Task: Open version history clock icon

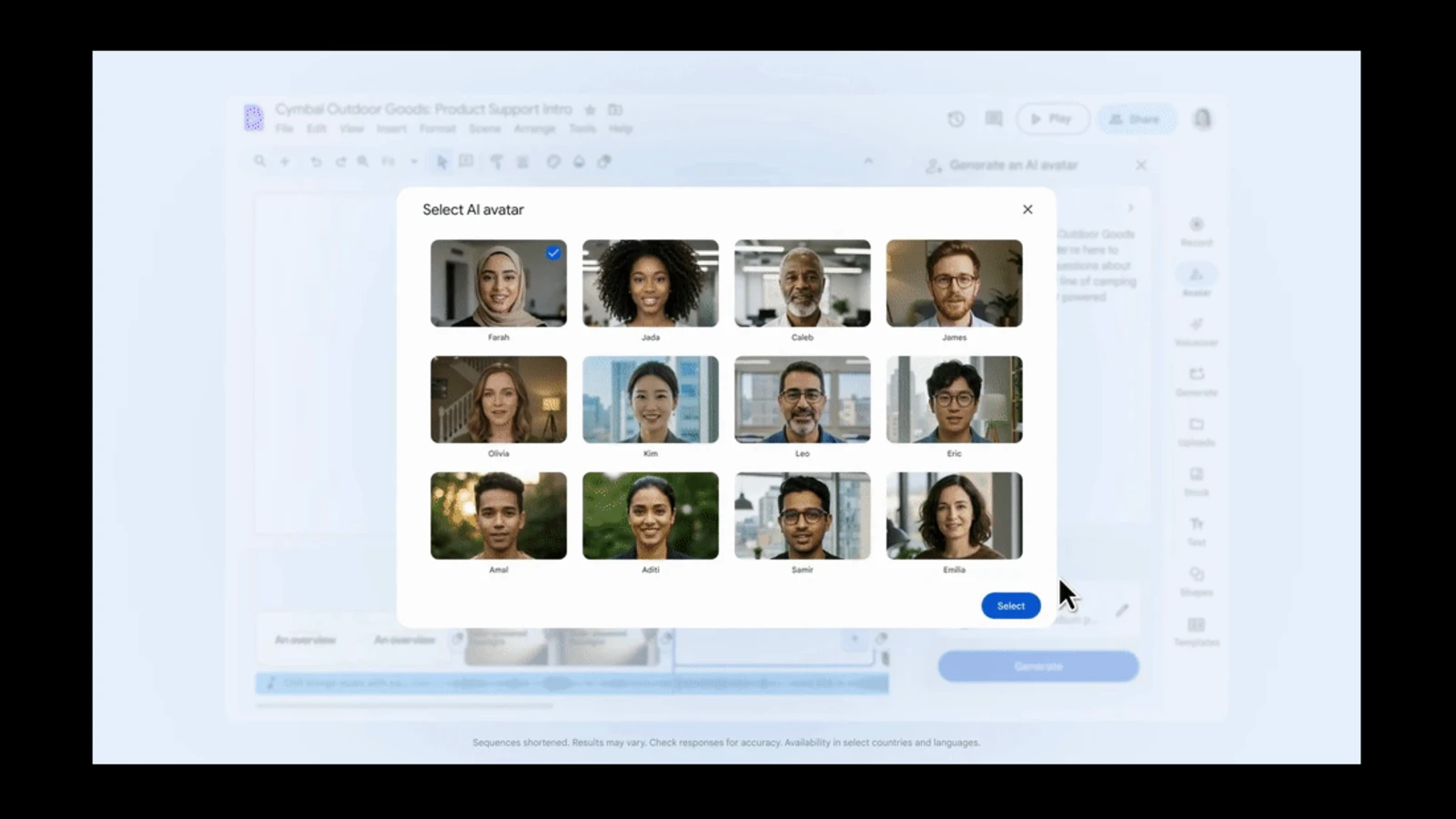Action: (955, 119)
